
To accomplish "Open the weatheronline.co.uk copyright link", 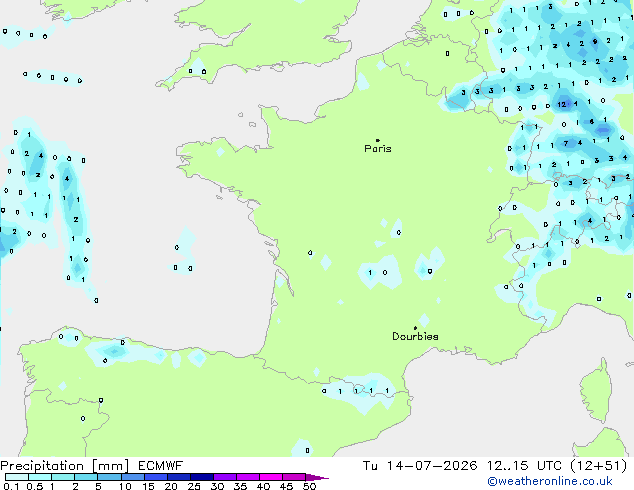I will 550,481.
